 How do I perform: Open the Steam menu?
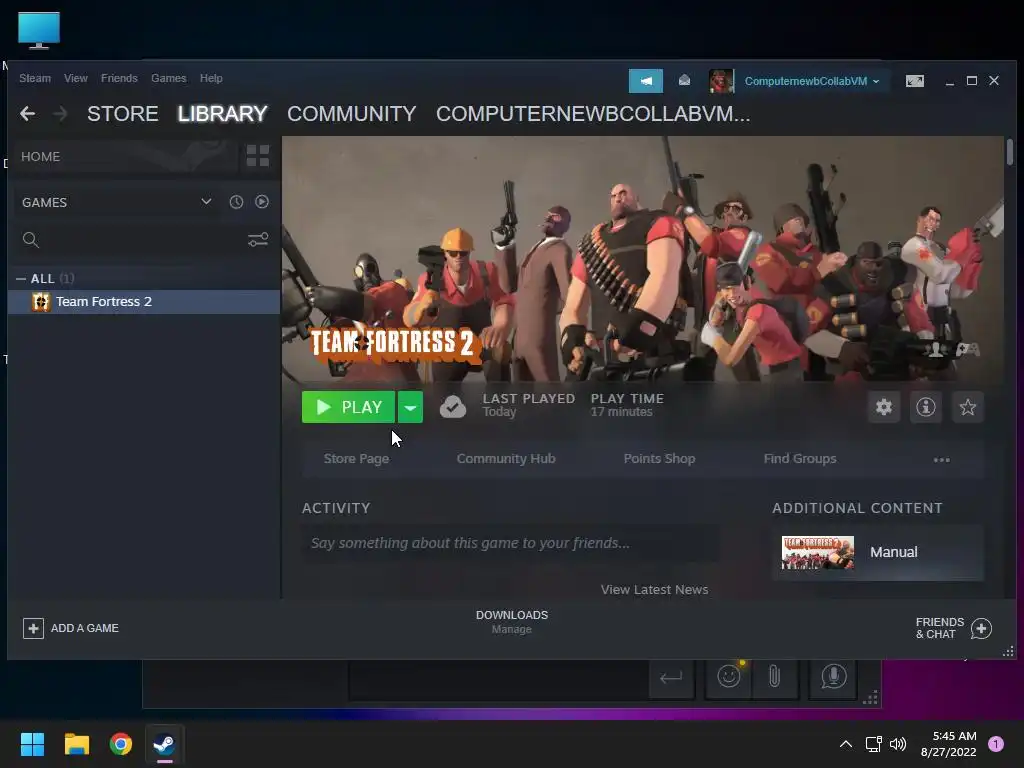35,78
